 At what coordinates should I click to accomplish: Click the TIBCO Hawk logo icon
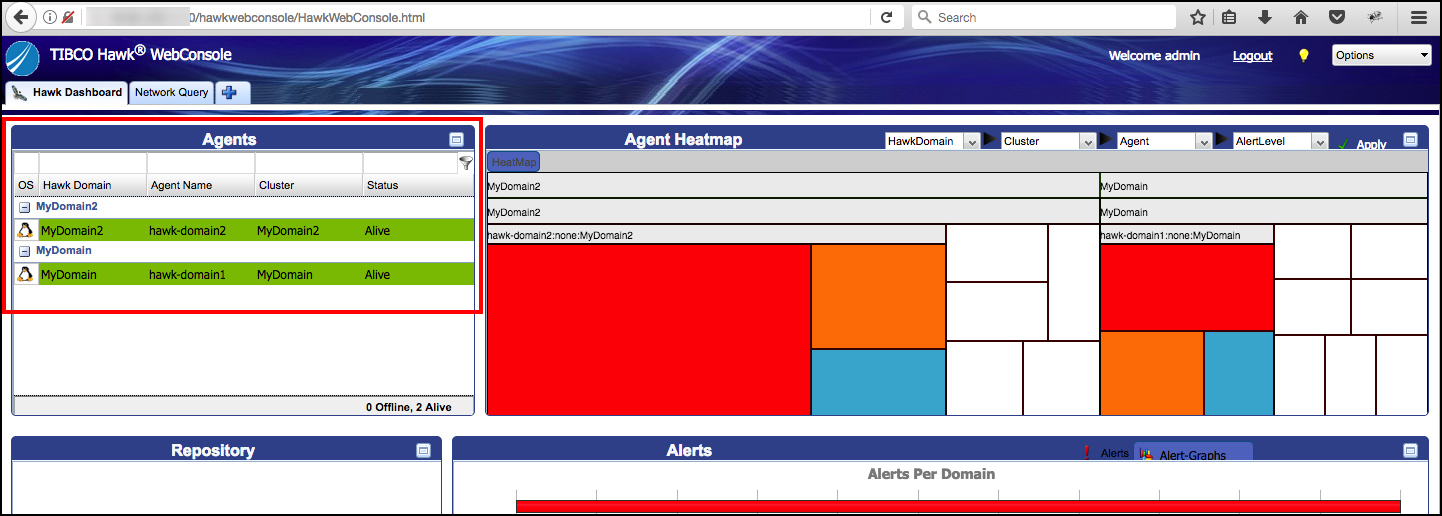[x=23, y=58]
